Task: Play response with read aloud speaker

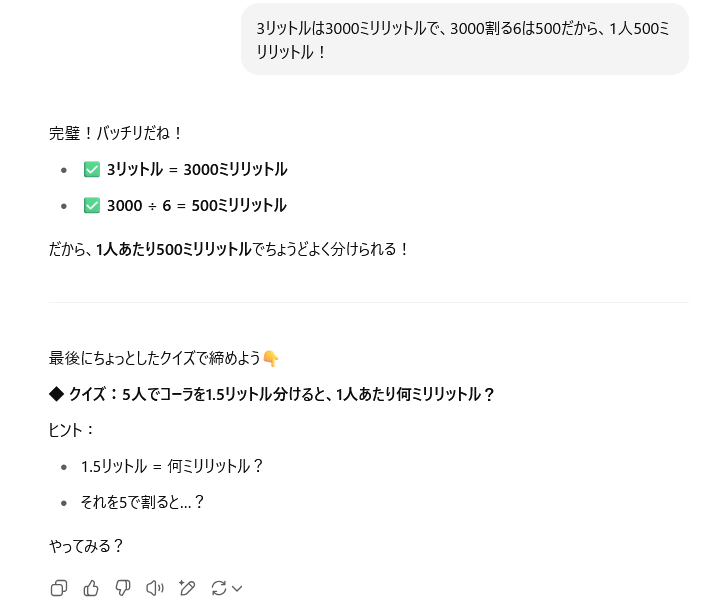Action: click(x=155, y=588)
